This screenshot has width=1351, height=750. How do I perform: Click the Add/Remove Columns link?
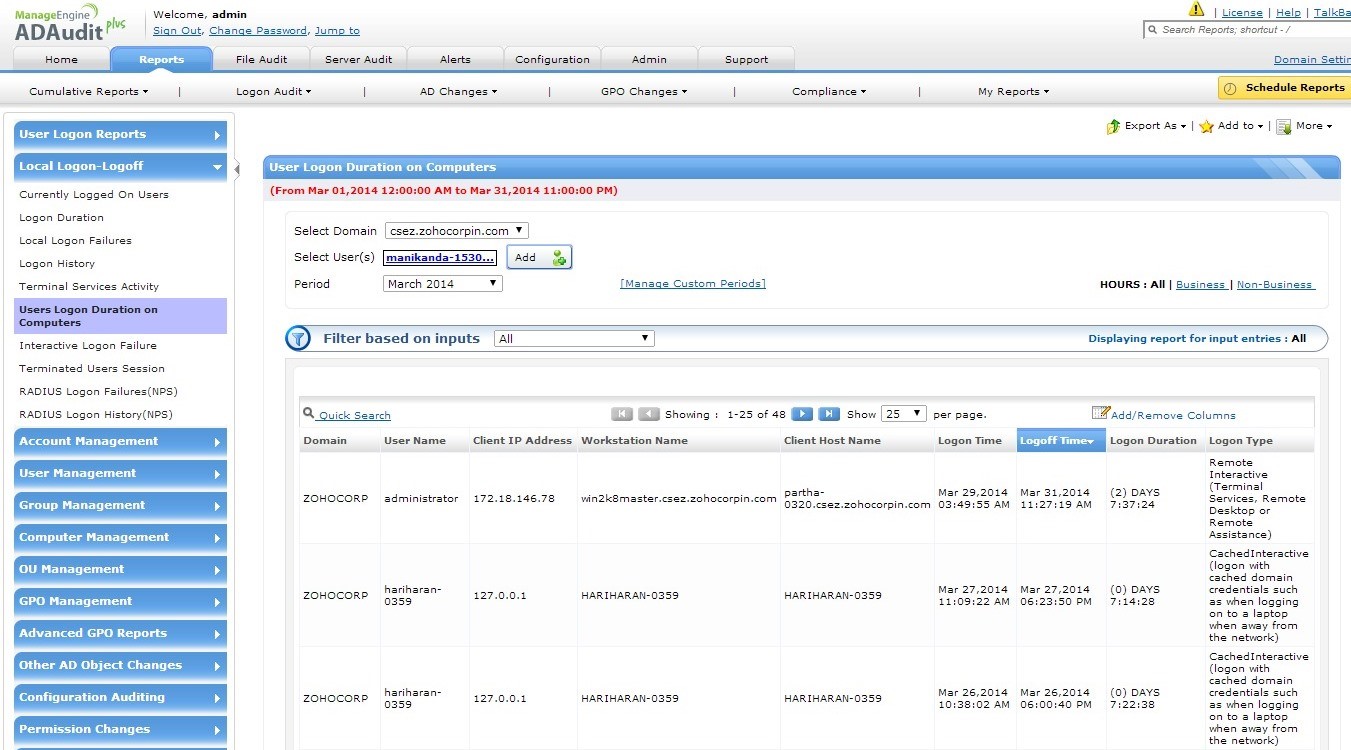(x=1173, y=415)
